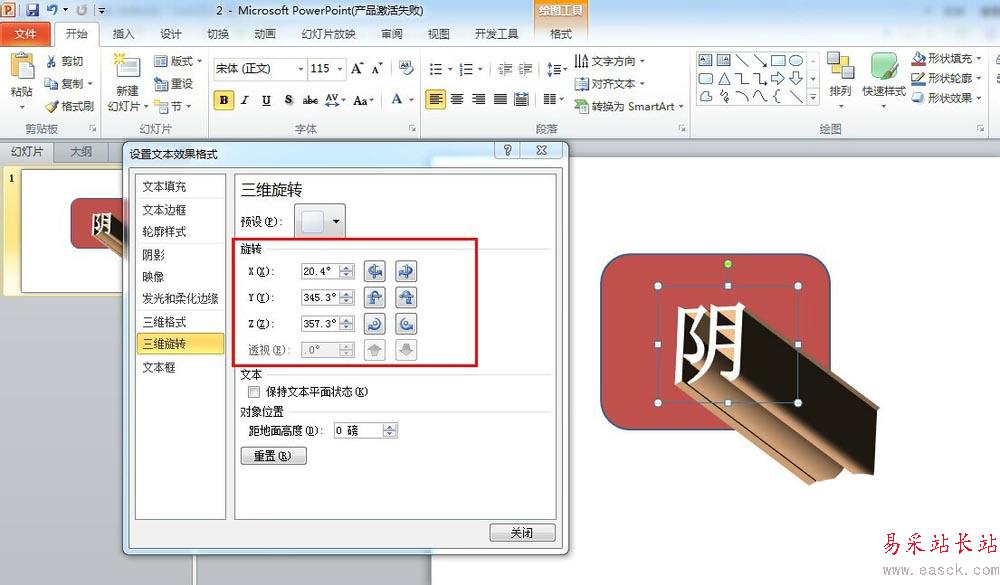
Task: Switch to the 大纲 outline pane tab
Action: click(x=81, y=152)
